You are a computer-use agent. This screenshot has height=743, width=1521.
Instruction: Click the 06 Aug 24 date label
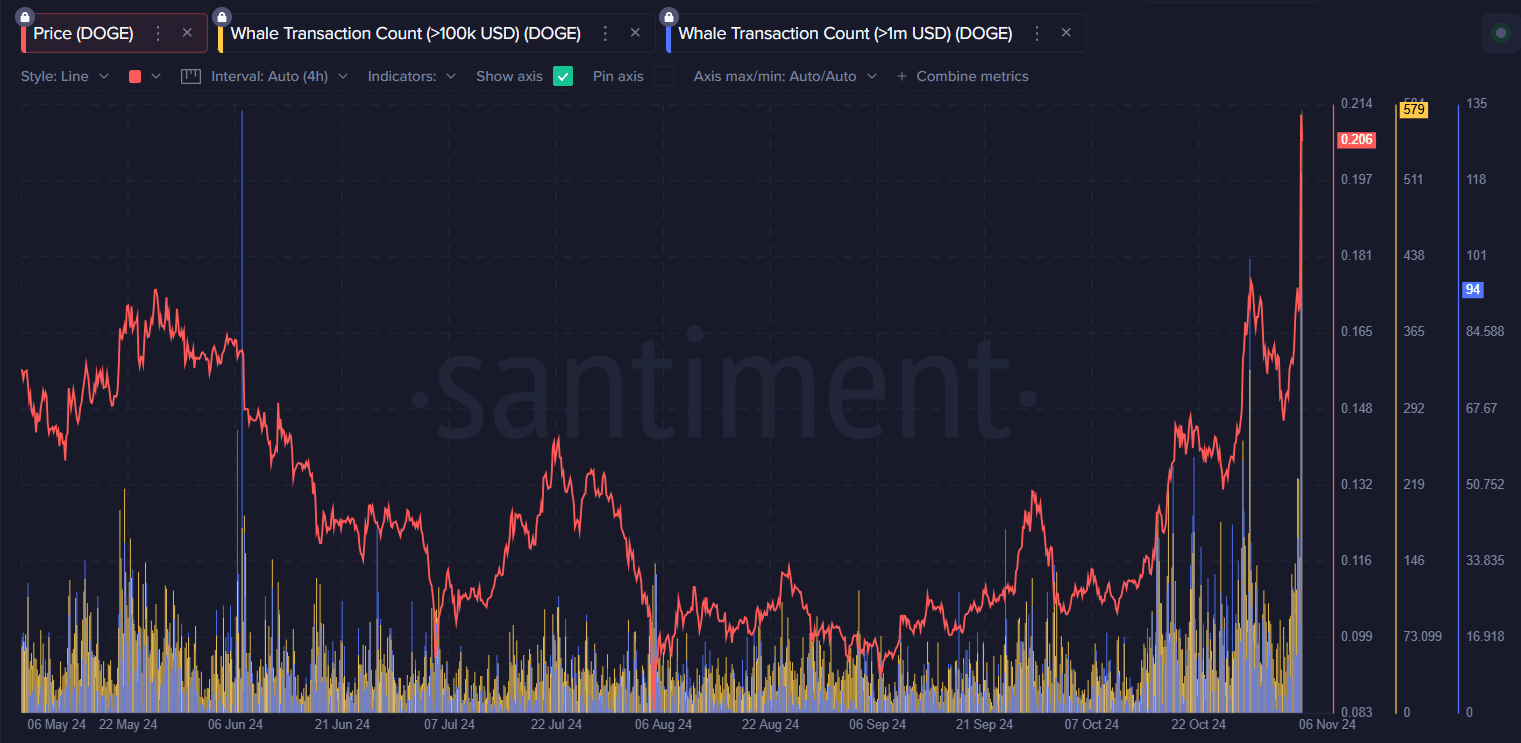click(664, 724)
